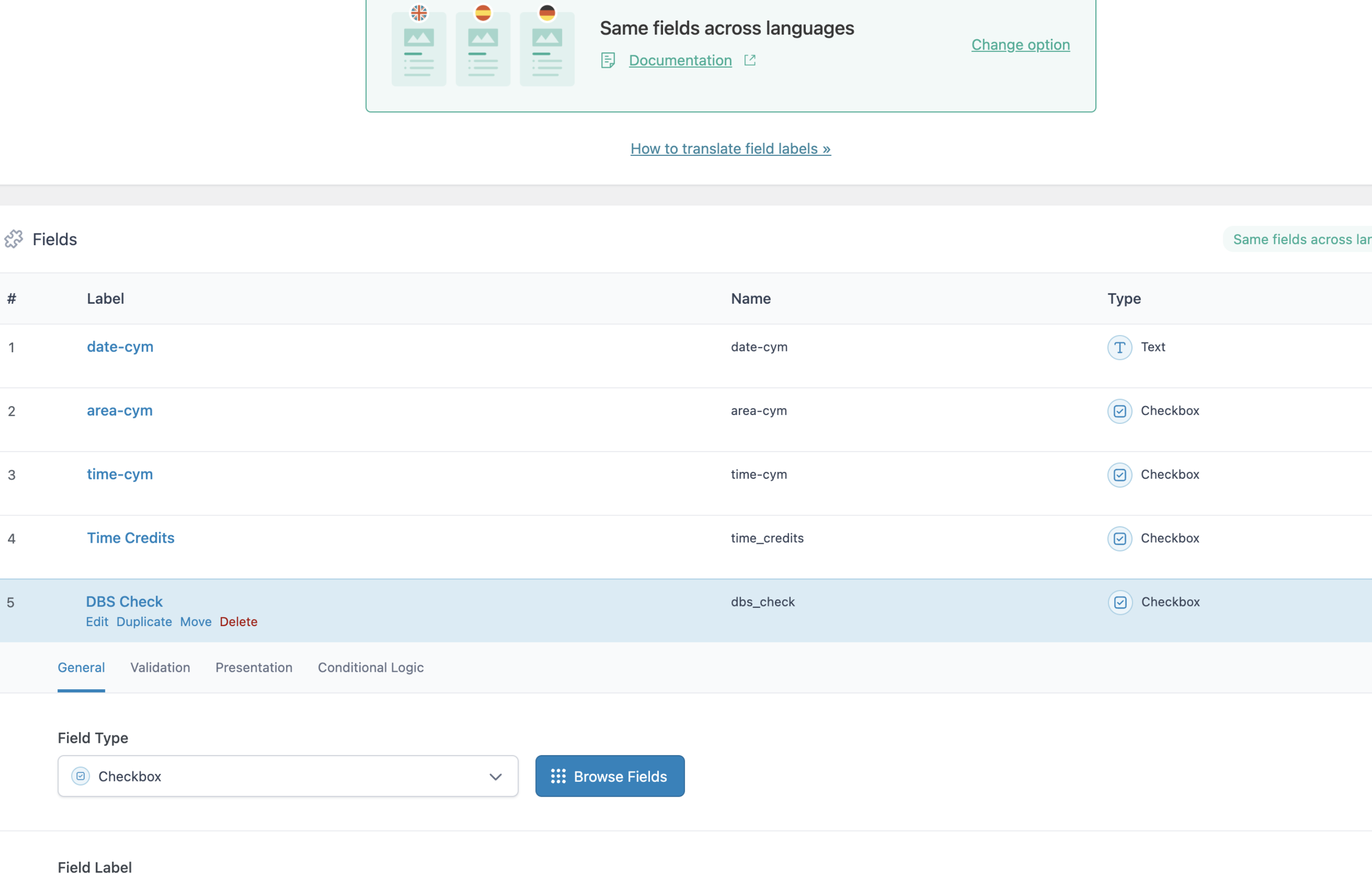Screen dimensions: 1372x874
Task: Click the Change option link
Action: (x=1020, y=44)
